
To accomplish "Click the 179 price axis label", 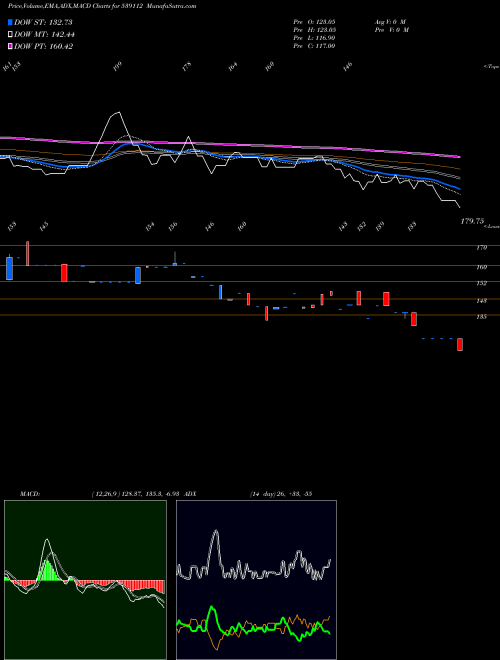I will click(481, 248).
